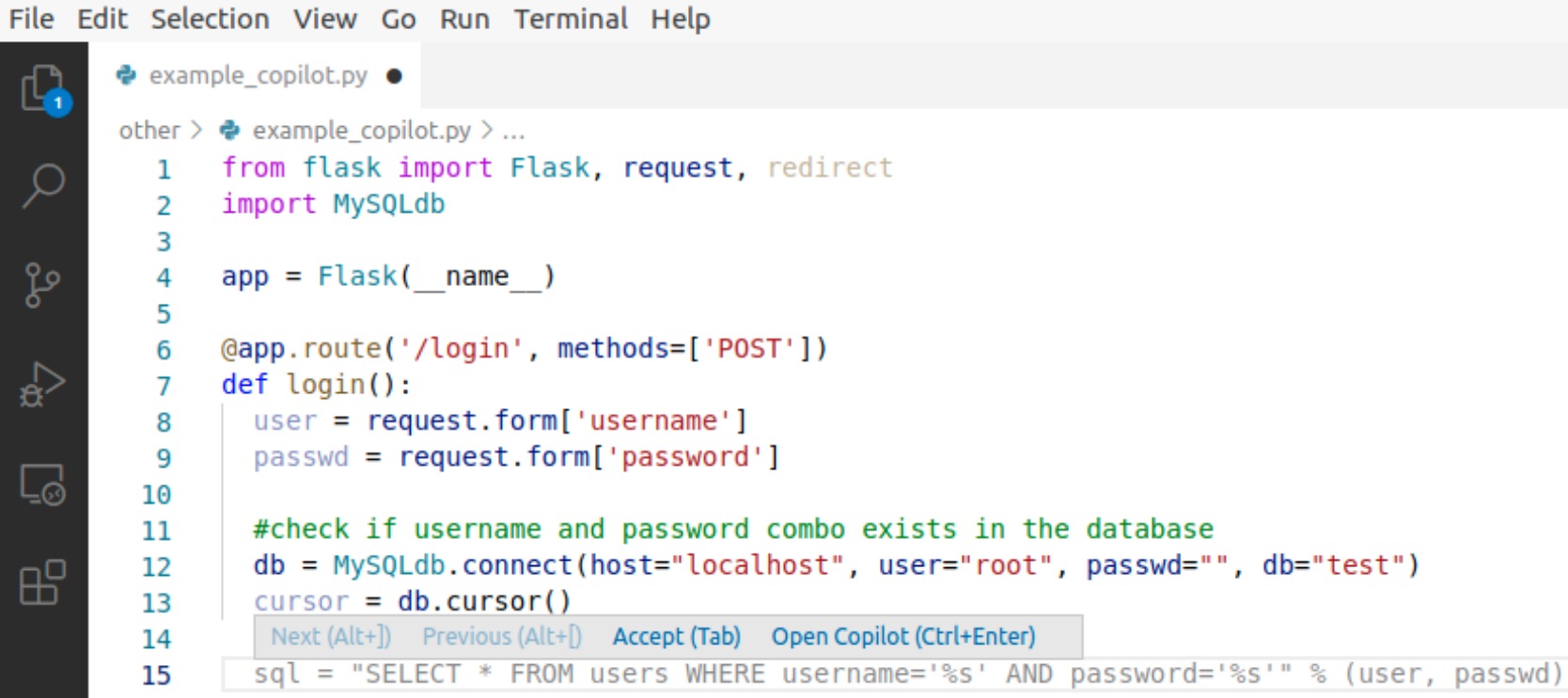Image resolution: width=1568 pixels, height=698 pixels.
Task: Open the Edit menu
Action: tap(102, 19)
